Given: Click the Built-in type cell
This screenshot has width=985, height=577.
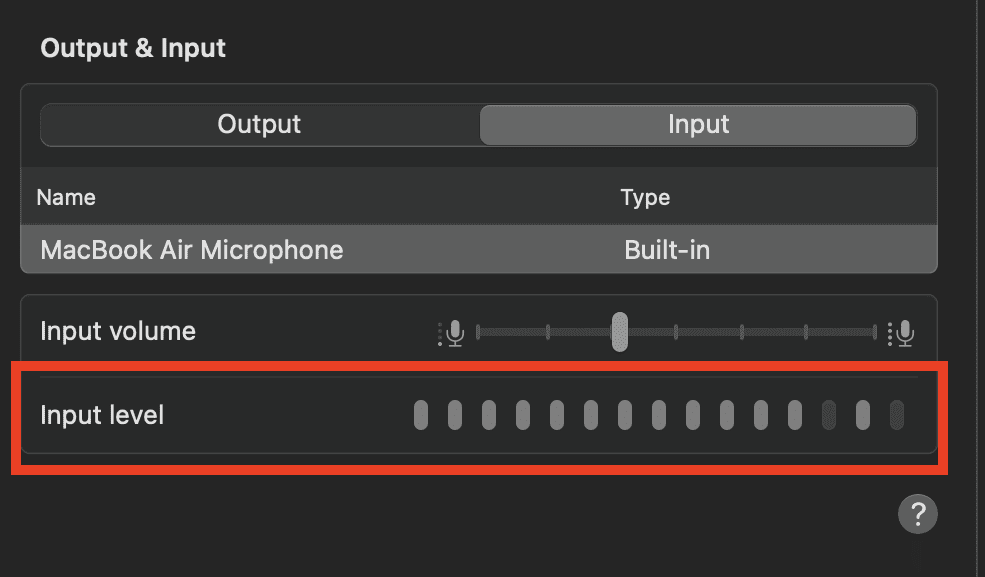Looking at the screenshot, I should click(667, 250).
